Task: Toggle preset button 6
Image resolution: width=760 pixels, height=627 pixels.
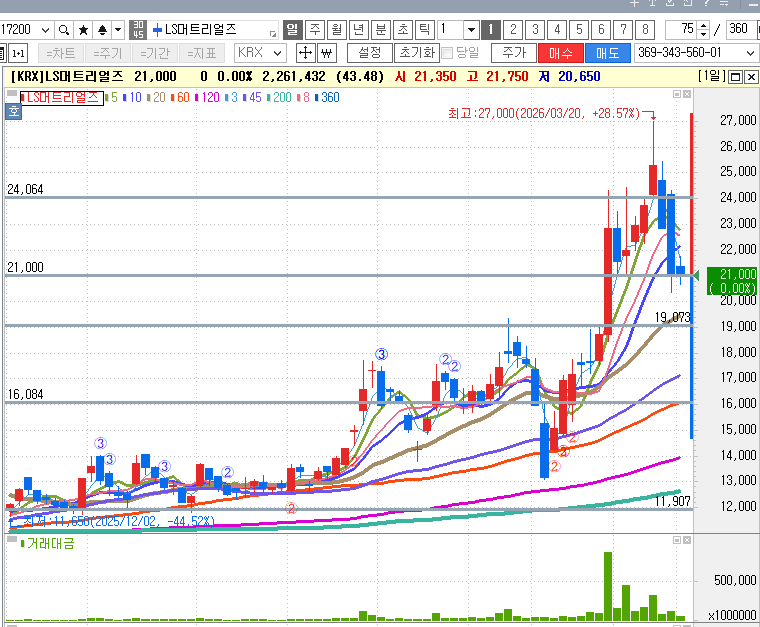Action: click(601, 30)
